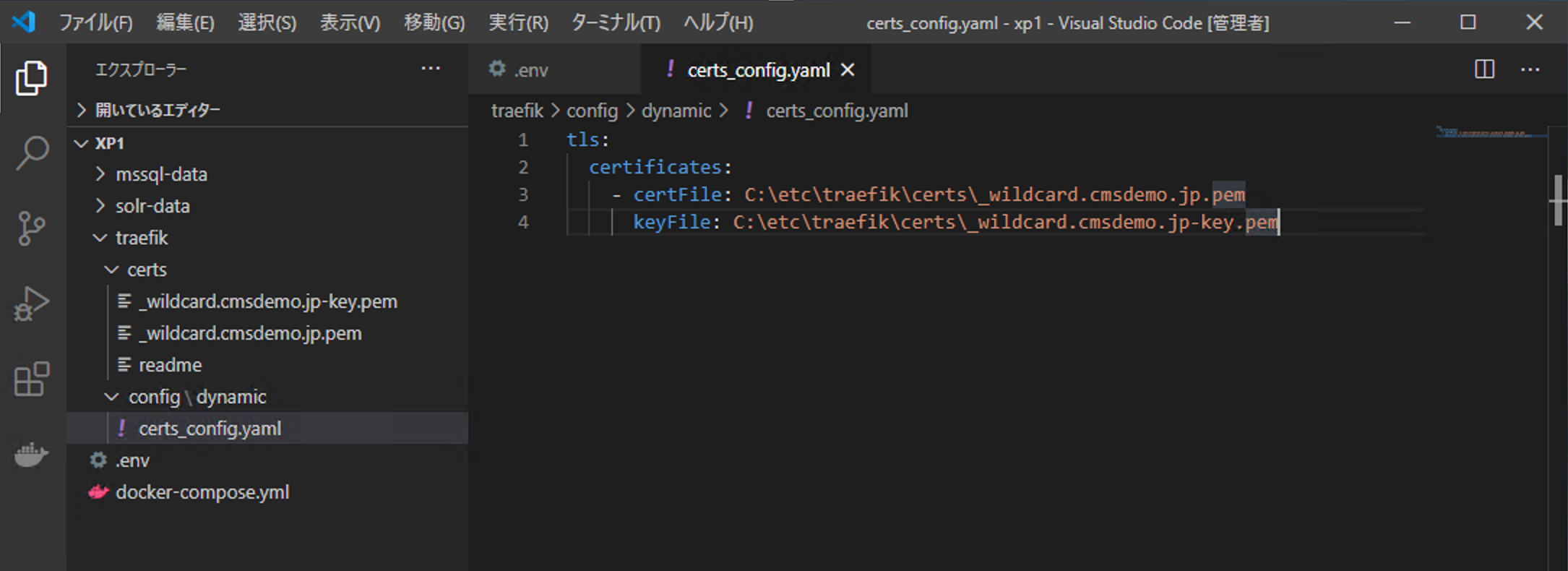Click traefik in the breadcrumb
The image size is (1568, 571).
(x=517, y=111)
